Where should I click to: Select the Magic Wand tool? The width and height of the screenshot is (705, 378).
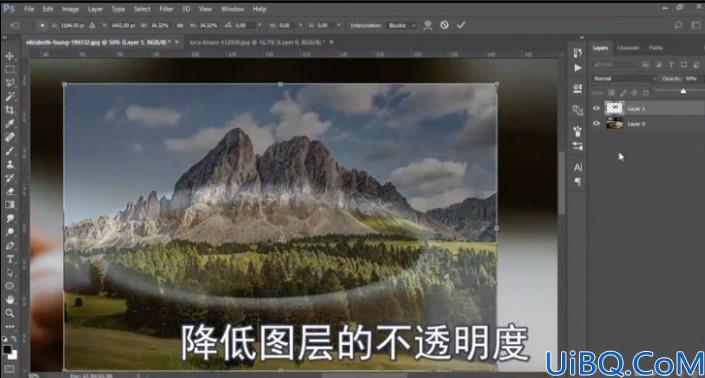coord(9,97)
